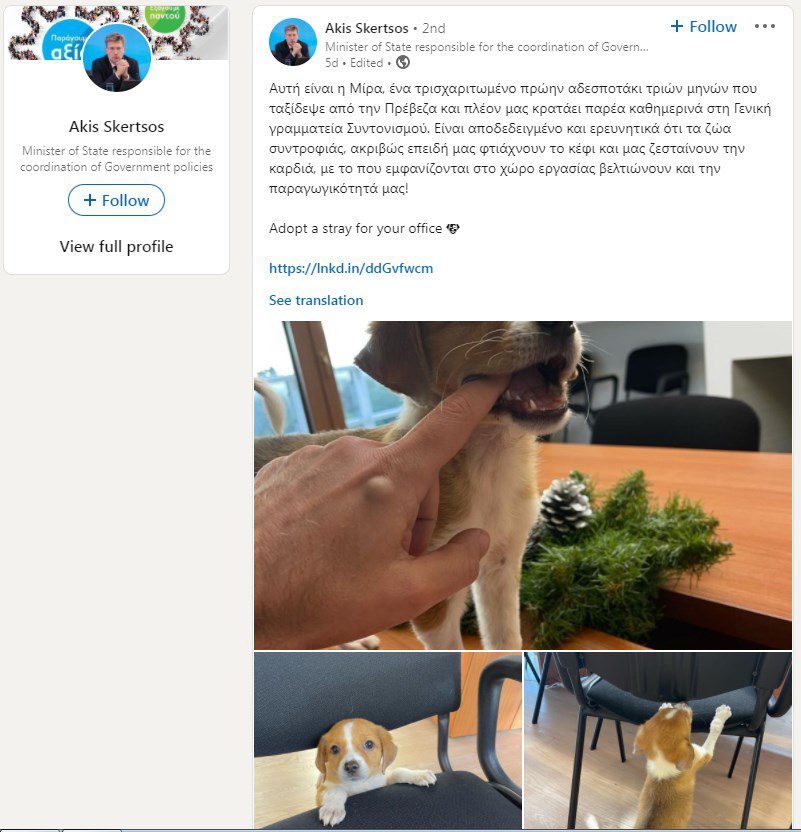Viewport: 801px width, 832px height.
Task: Click the 5d Edited timestamp text
Action: click(354, 63)
